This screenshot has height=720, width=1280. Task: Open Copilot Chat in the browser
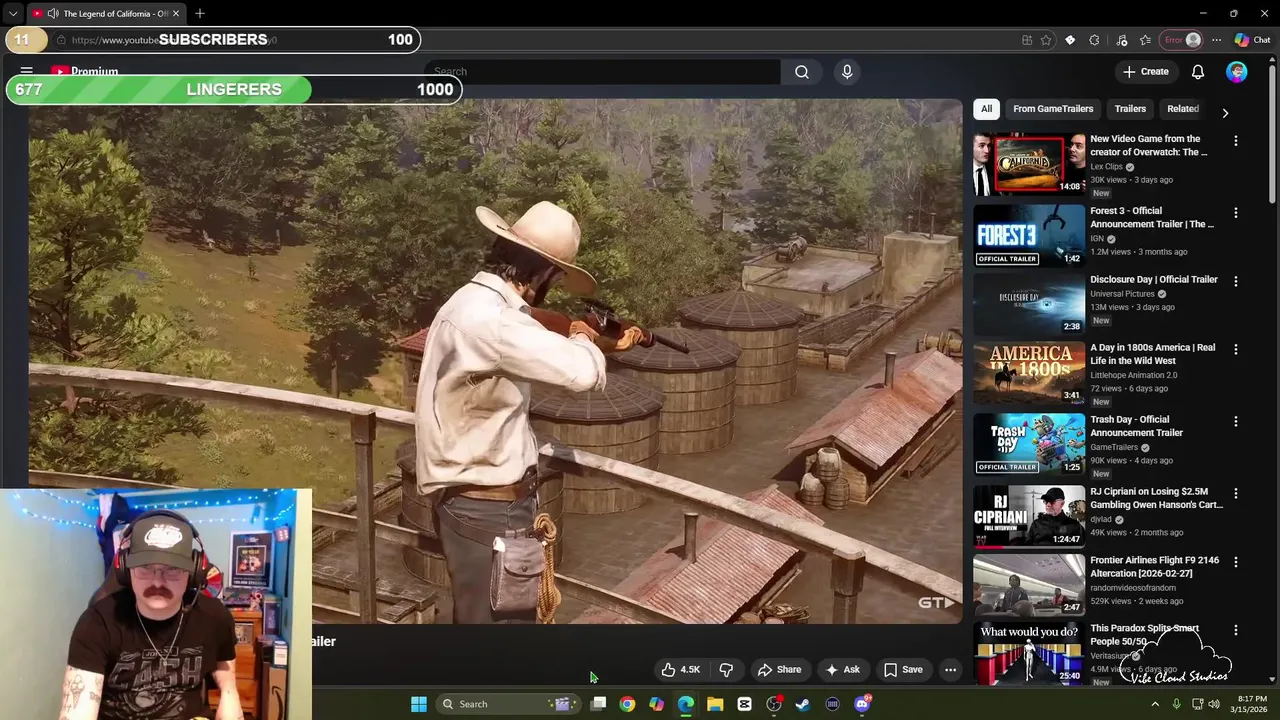click(1253, 40)
